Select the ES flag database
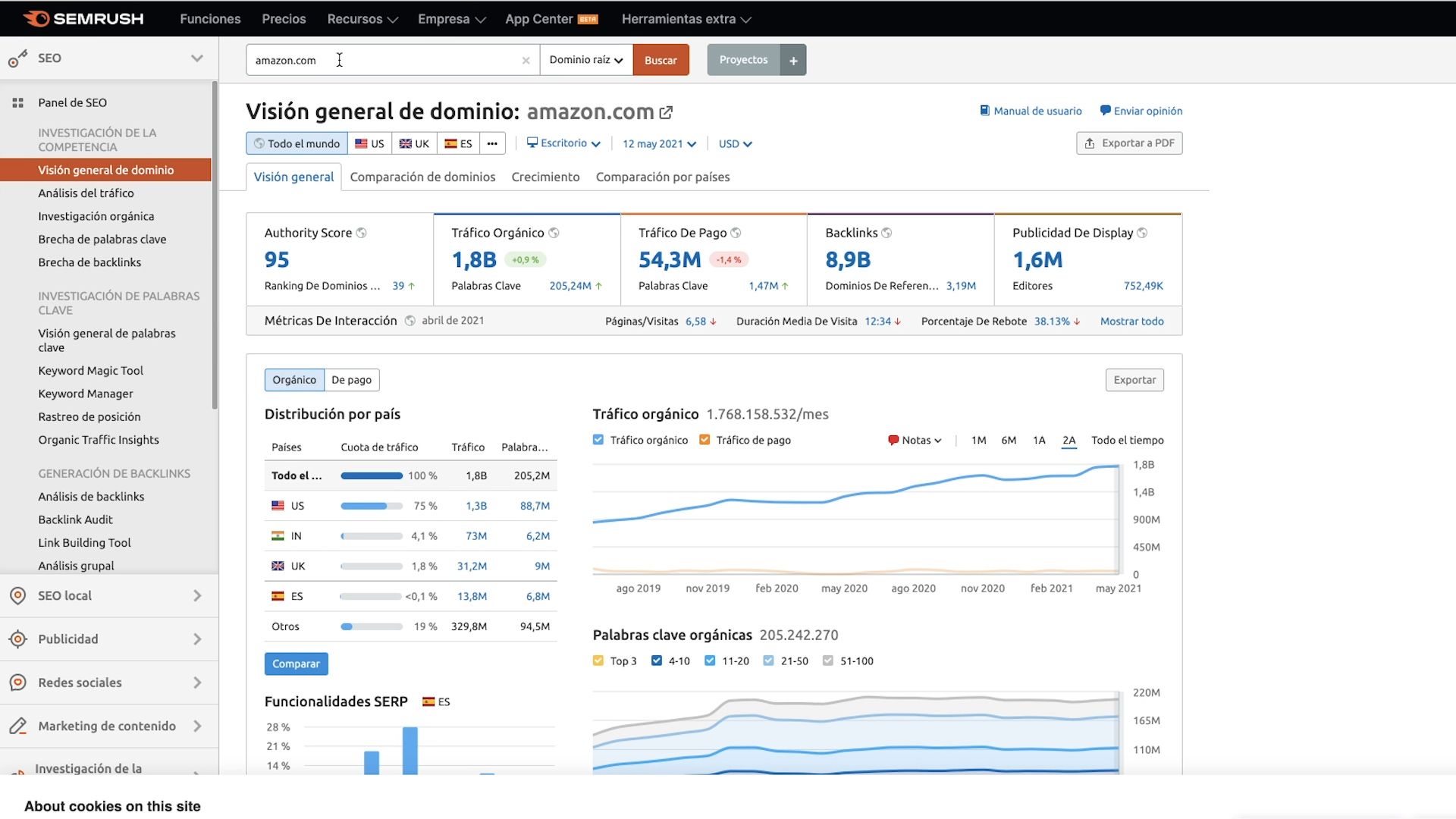 click(x=458, y=143)
